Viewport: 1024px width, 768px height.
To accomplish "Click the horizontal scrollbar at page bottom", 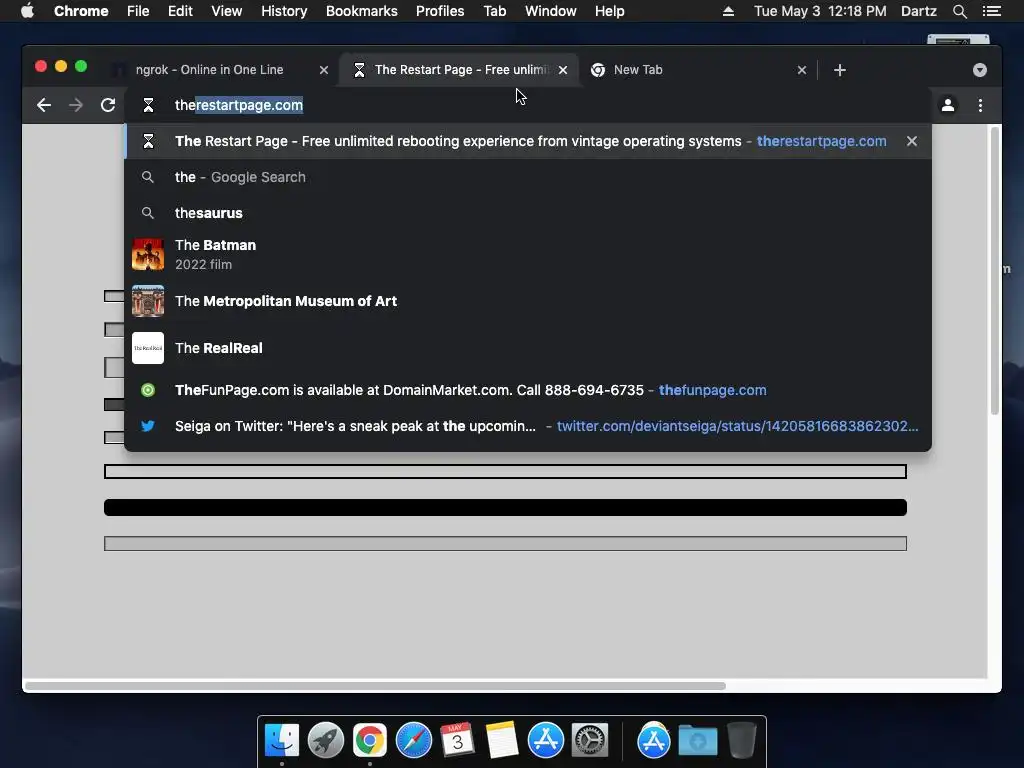I will pos(375,686).
